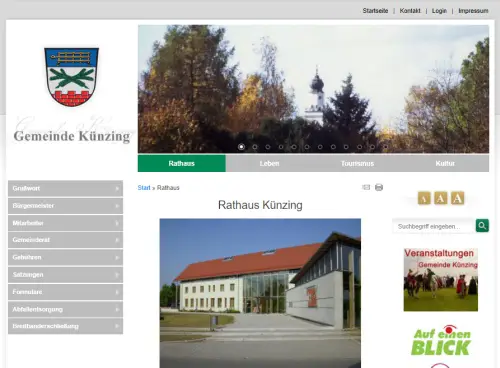500x368 pixels.
Task: Switch to the Rathaus tab
Action: point(182,163)
